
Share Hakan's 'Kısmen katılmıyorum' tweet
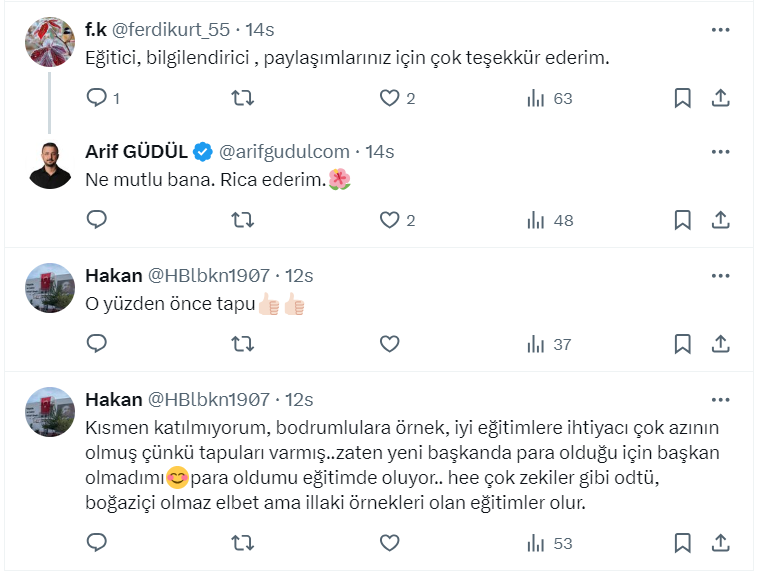[720, 543]
